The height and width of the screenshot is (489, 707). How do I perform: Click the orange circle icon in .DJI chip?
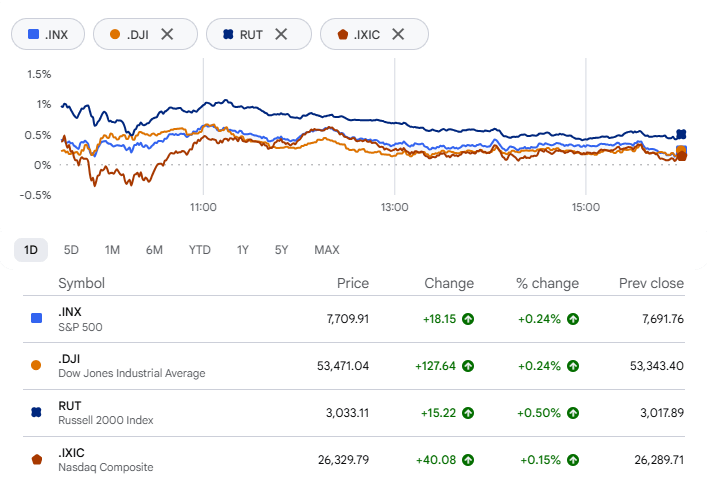point(115,34)
